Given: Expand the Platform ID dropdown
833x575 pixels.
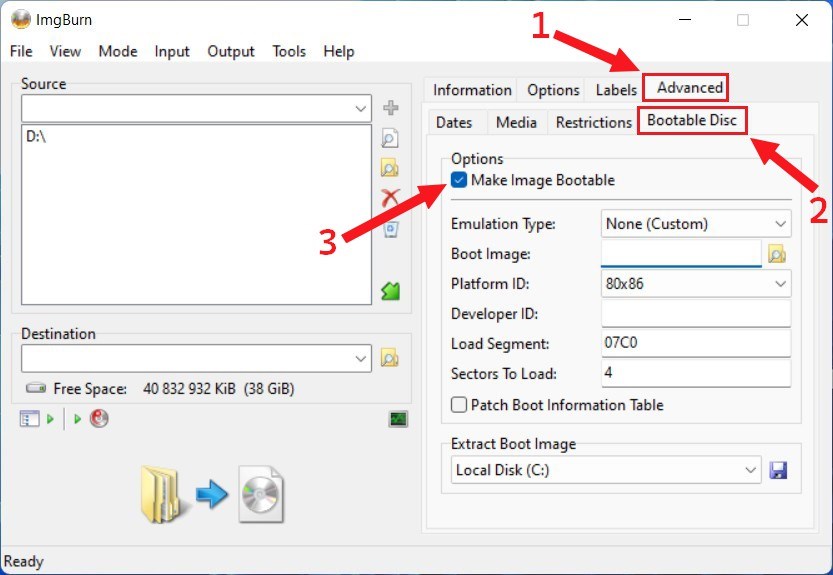Looking at the screenshot, I should pyautogui.click(x=780, y=284).
